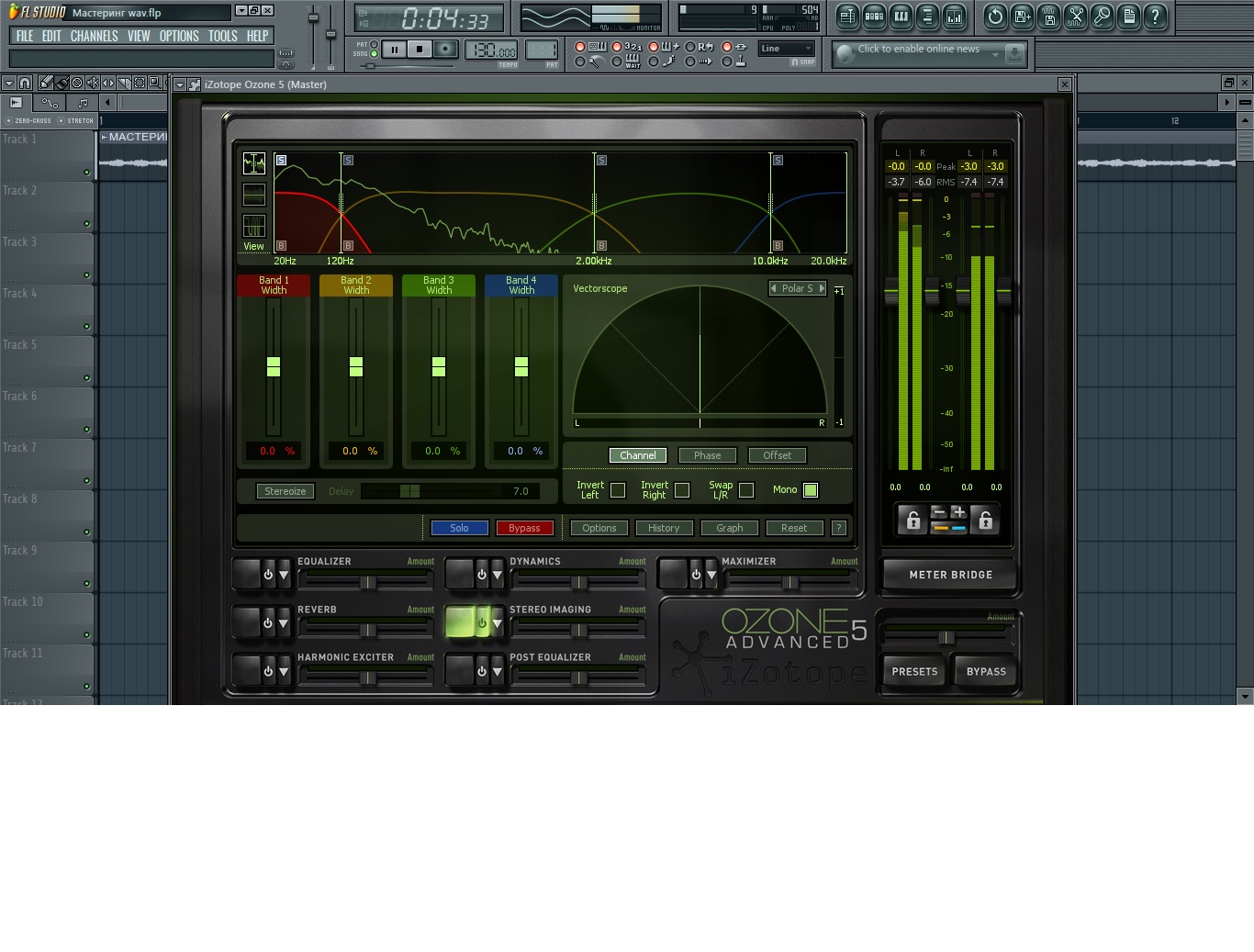Viewport: 1254px width, 952px height.
Task: Select the Phase vectorscope tab
Action: (x=707, y=455)
